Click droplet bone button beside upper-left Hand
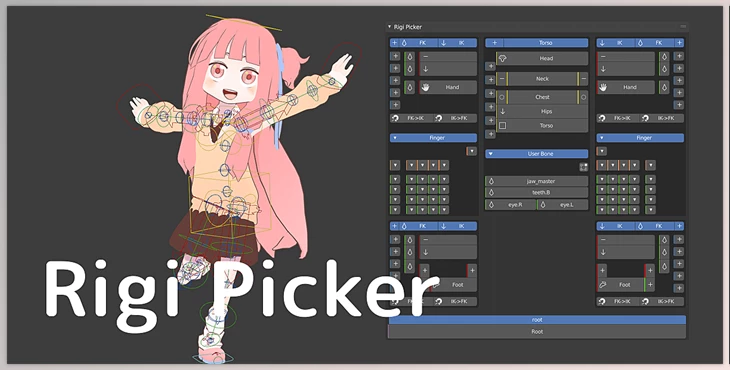730x370 pixels. pos(410,87)
